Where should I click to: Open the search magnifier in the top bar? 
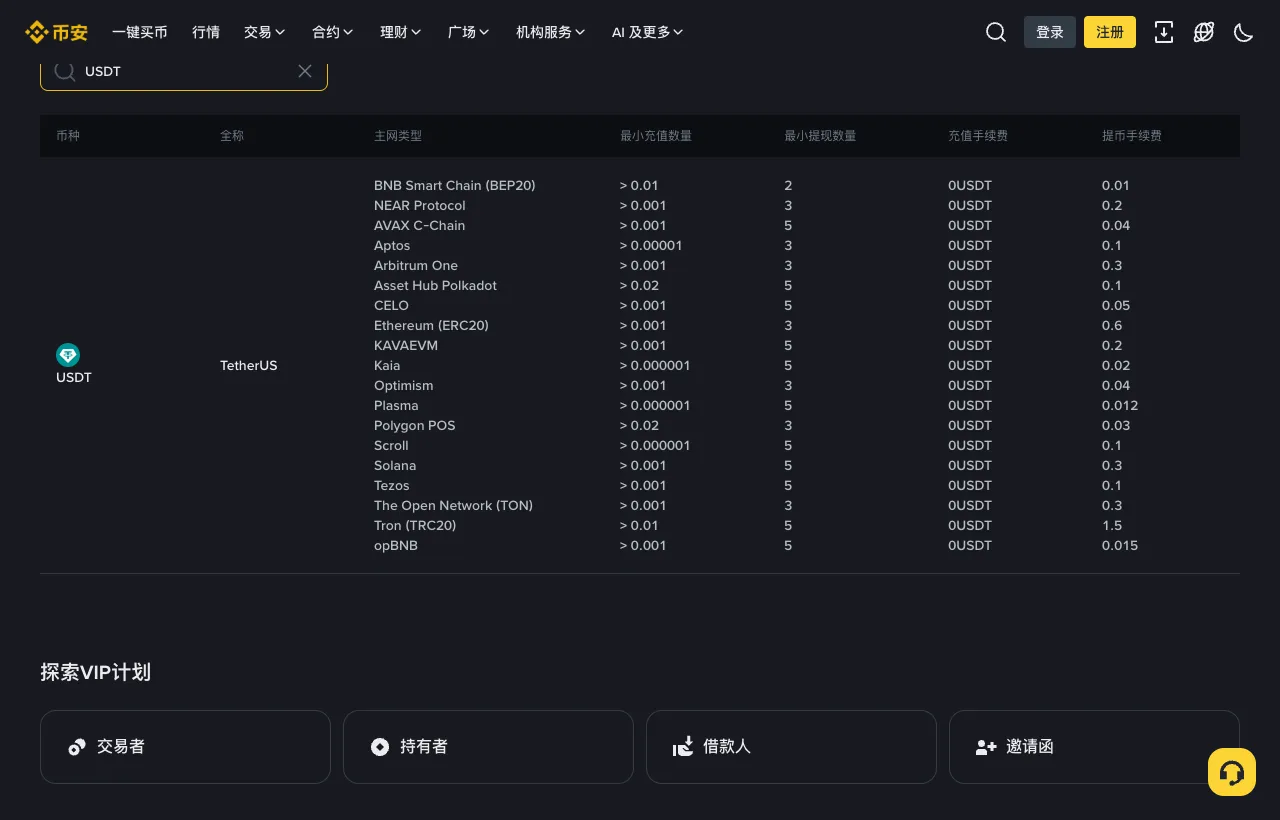point(996,32)
